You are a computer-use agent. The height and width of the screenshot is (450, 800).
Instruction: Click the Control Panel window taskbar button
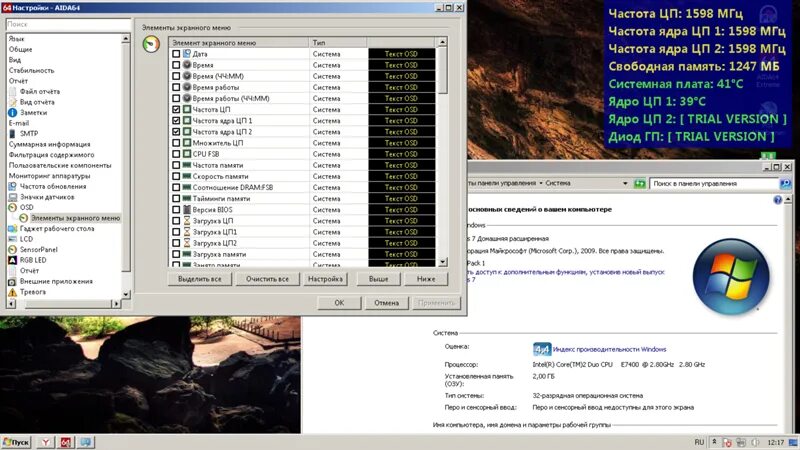85,442
